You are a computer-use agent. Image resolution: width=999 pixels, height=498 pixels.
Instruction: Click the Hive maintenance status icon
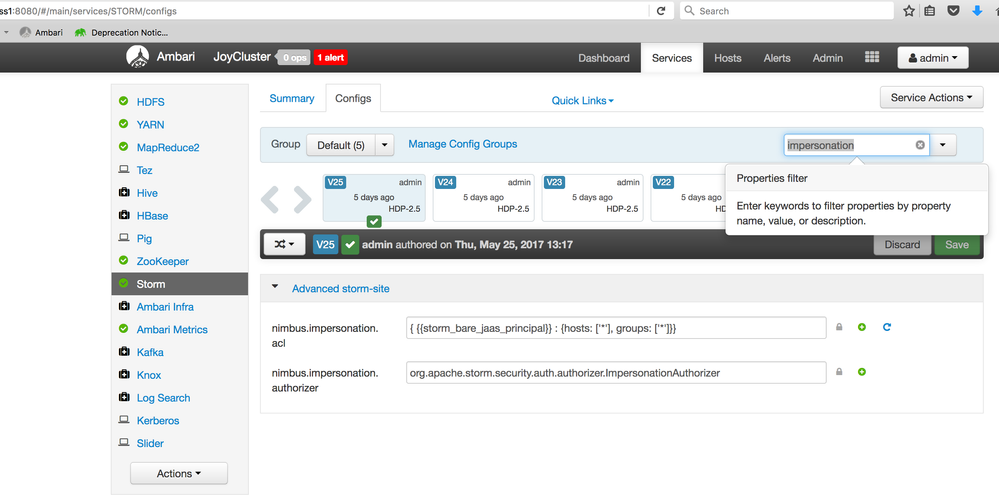(x=124, y=192)
